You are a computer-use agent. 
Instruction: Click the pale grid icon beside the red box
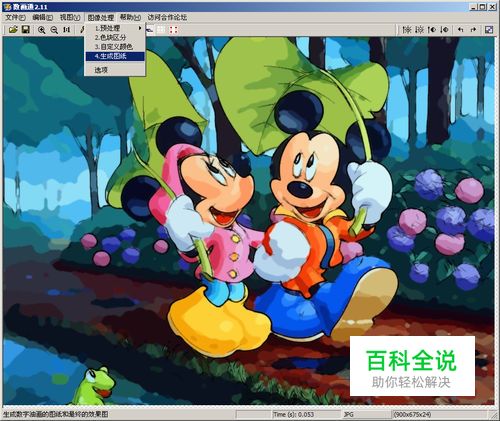[161, 30]
